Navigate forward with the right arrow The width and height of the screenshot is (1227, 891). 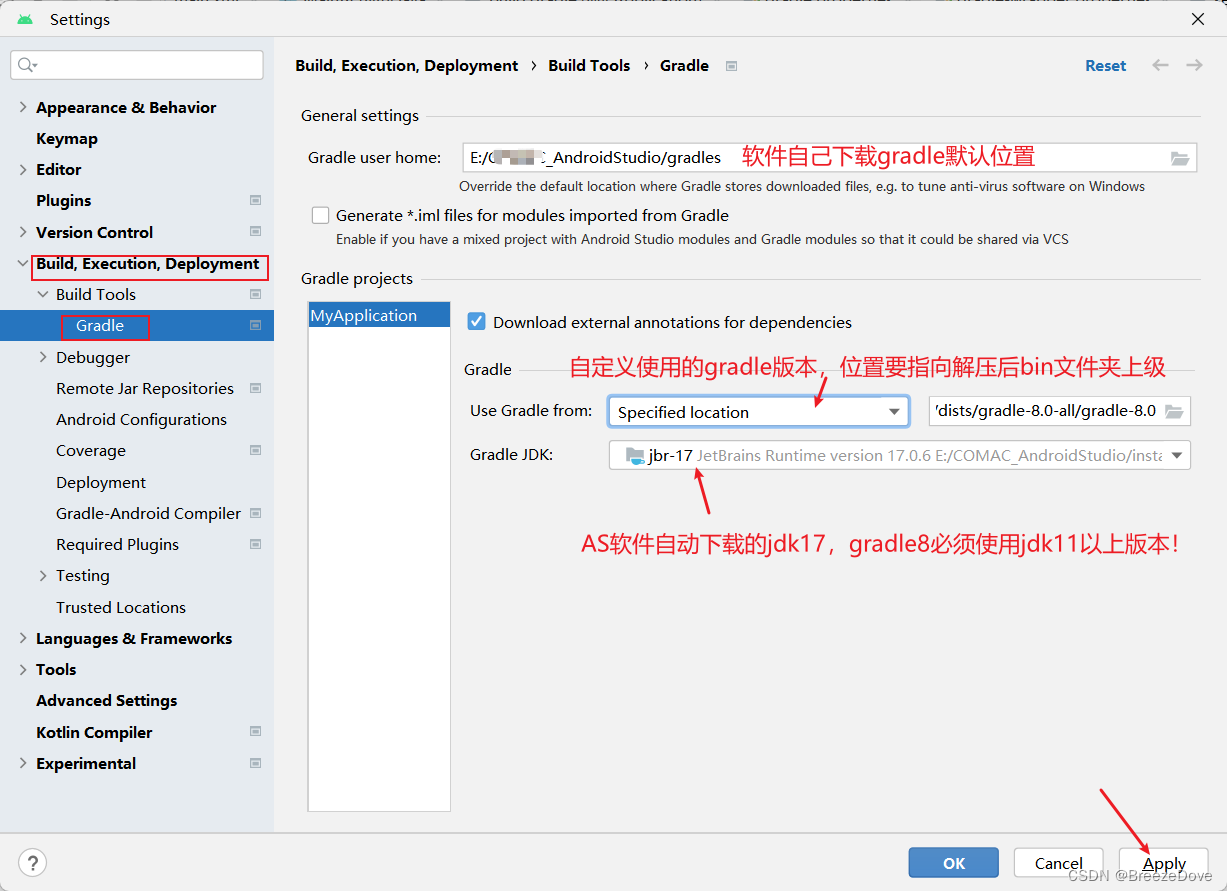(1194, 65)
